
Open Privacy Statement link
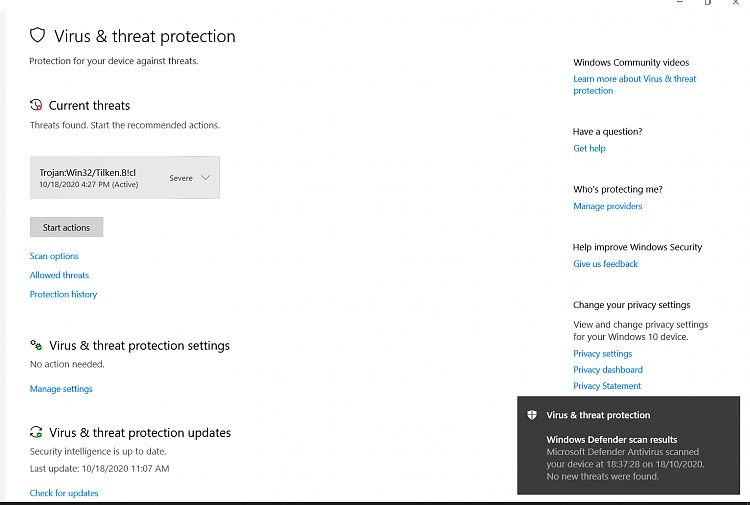tap(607, 386)
